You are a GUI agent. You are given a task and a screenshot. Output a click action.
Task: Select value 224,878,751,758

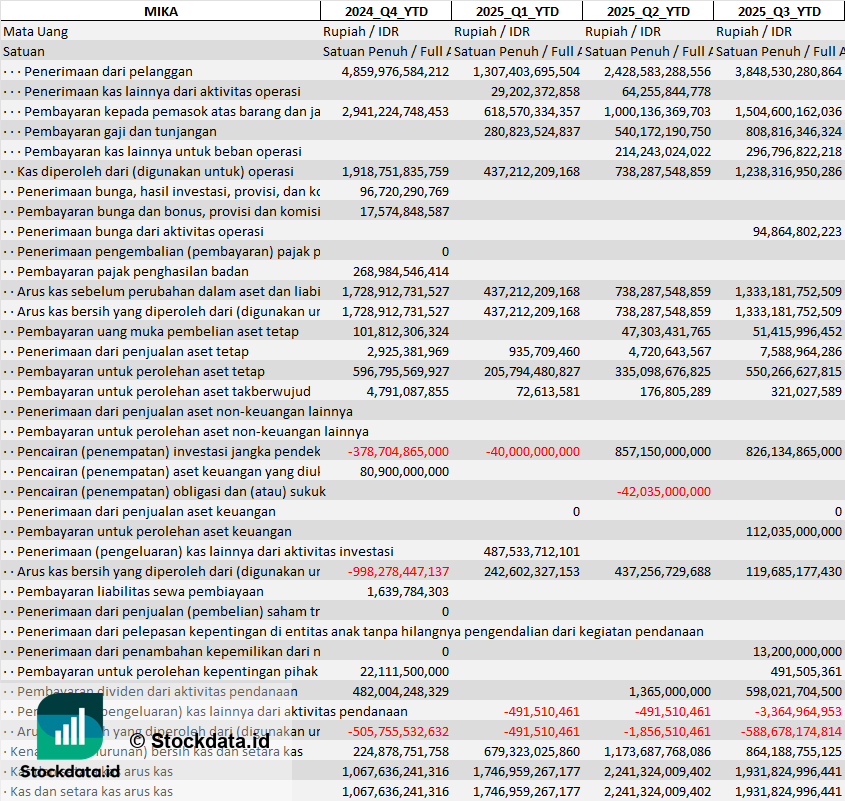click(401, 751)
